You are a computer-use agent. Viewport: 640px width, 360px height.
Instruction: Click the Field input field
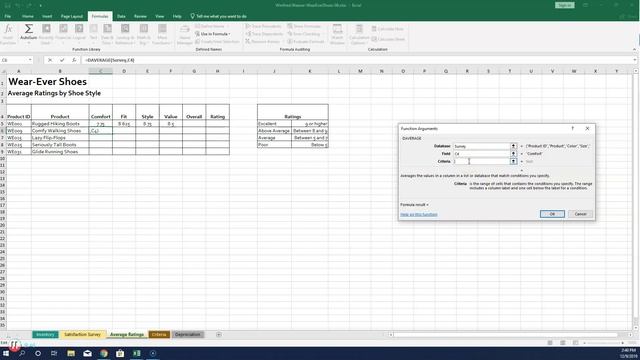482,154
